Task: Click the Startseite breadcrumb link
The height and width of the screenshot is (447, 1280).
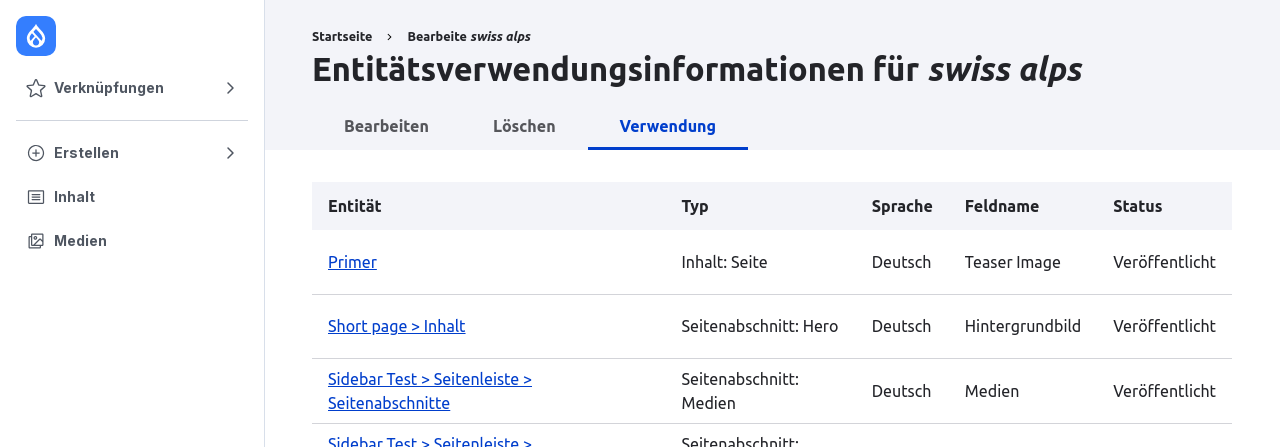Action: pos(342,36)
